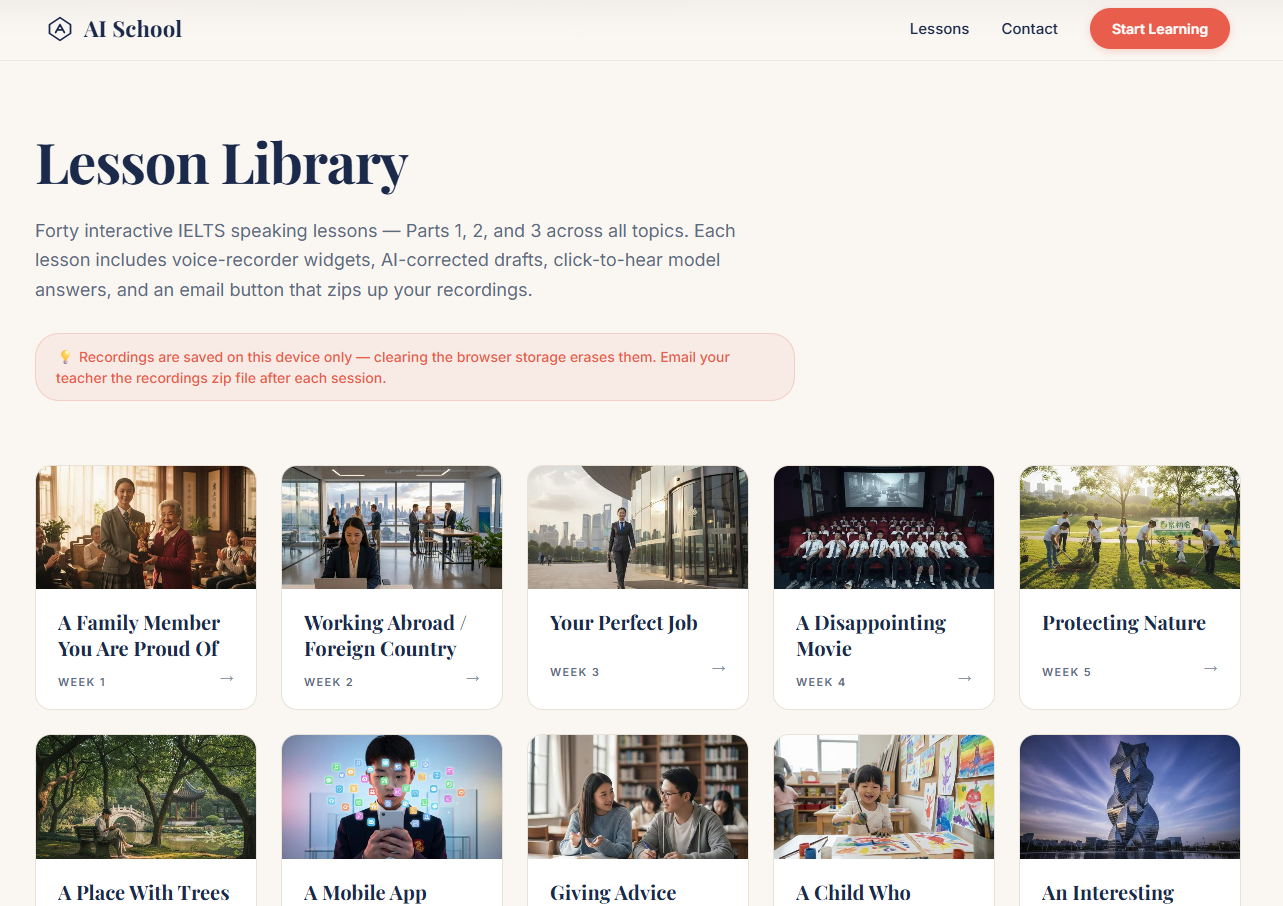Viewport: 1283px width, 906px height.
Task: Open the Your Perfect Job image thumbnail
Action: 638,527
